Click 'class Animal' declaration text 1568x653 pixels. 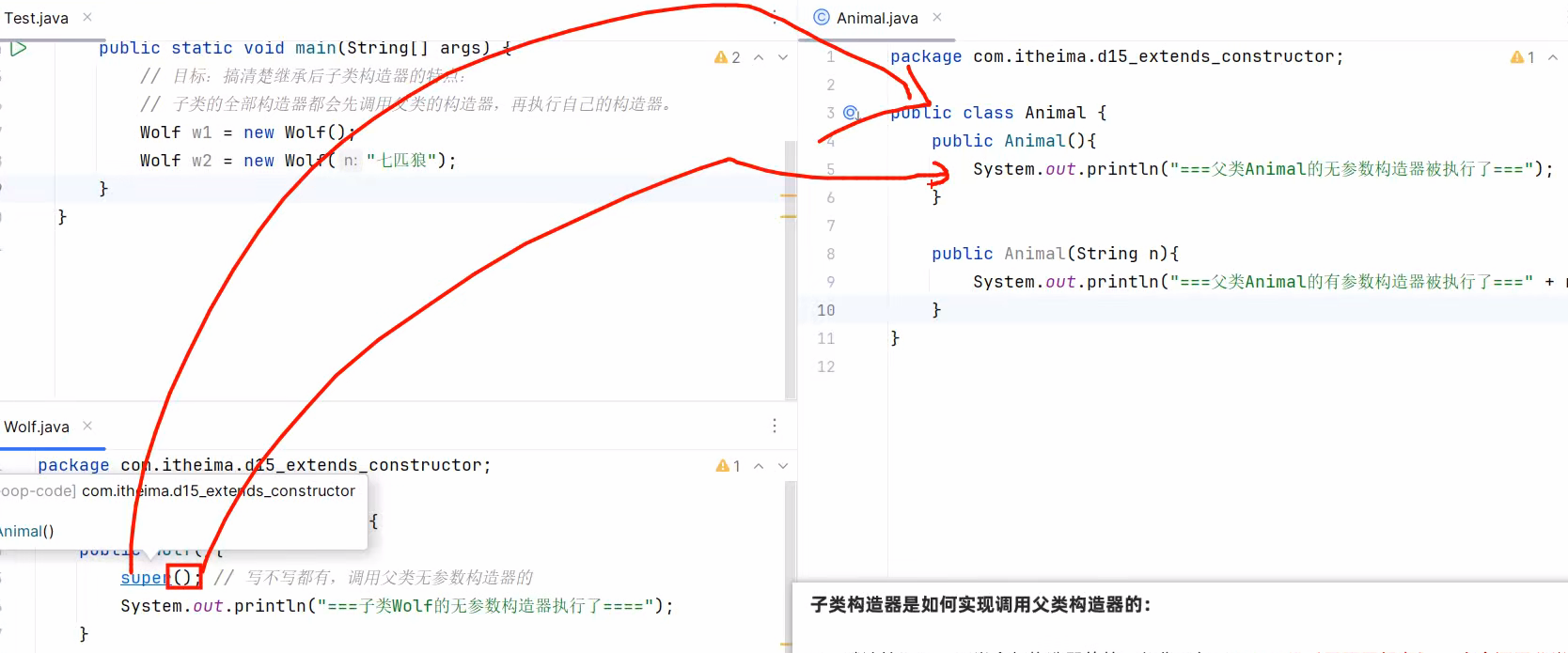coord(1024,113)
